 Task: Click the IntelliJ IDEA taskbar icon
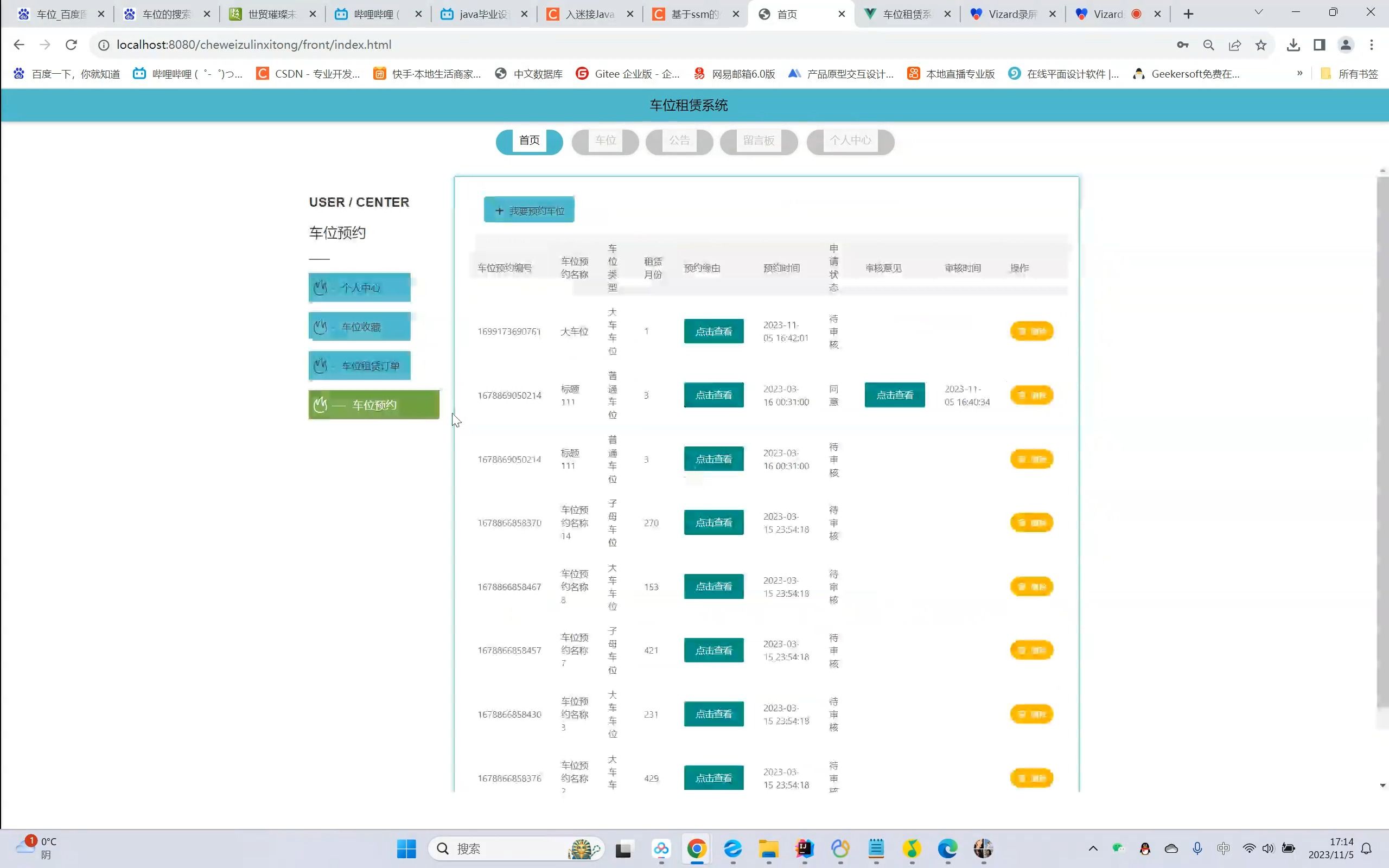pyautogui.click(x=804, y=848)
